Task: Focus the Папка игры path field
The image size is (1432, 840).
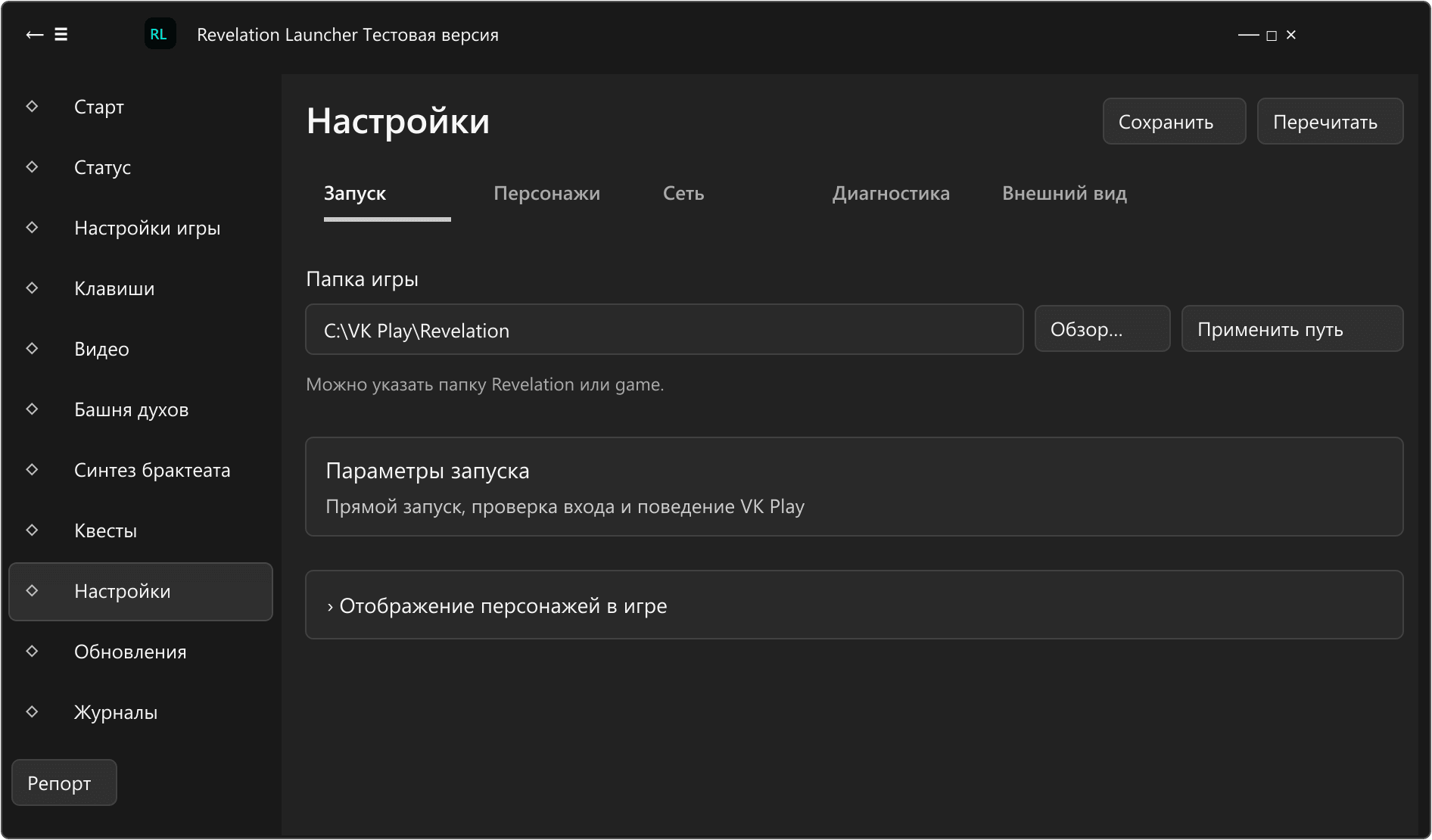Action: tap(664, 329)
